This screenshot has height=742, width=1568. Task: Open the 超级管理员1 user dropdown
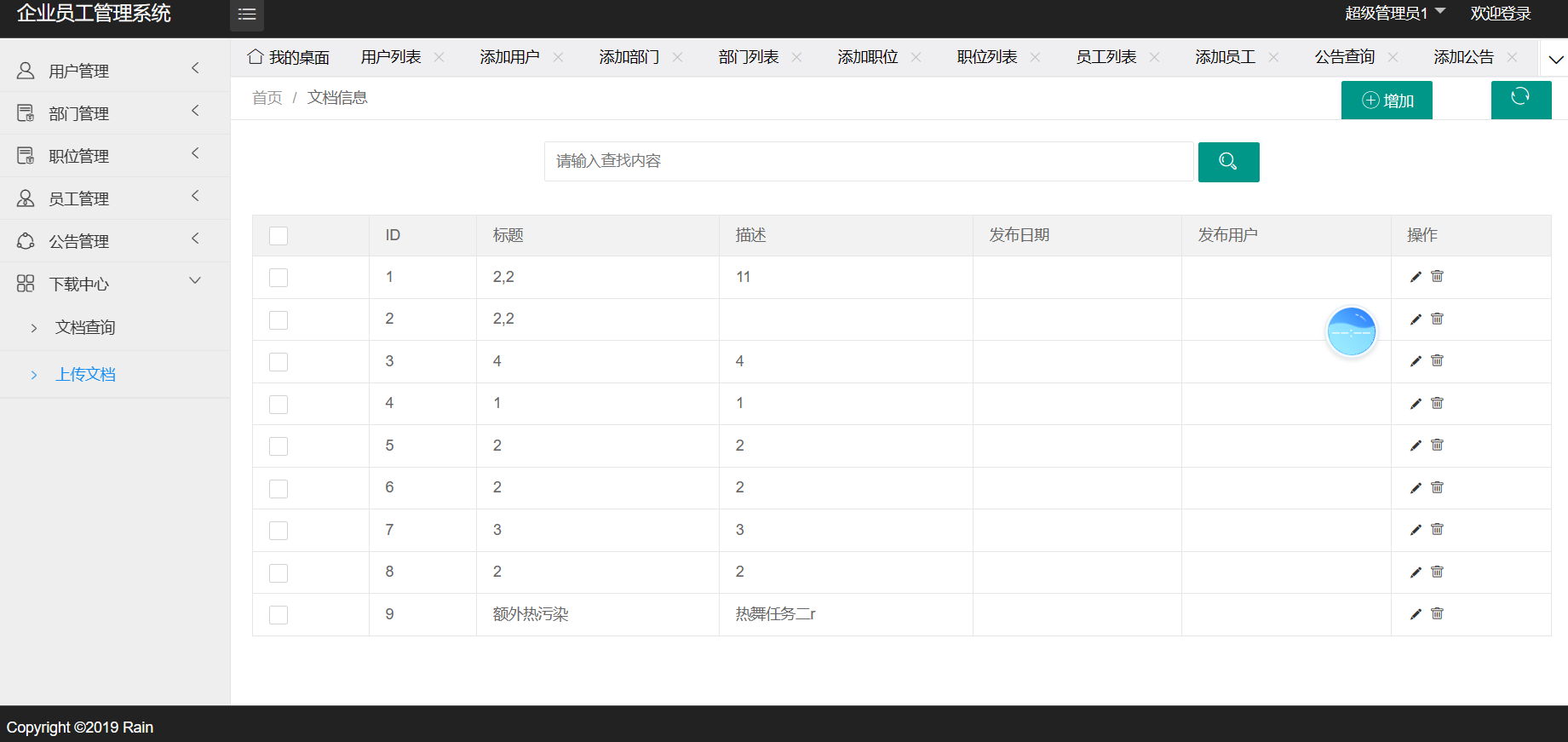[1394, 14]
